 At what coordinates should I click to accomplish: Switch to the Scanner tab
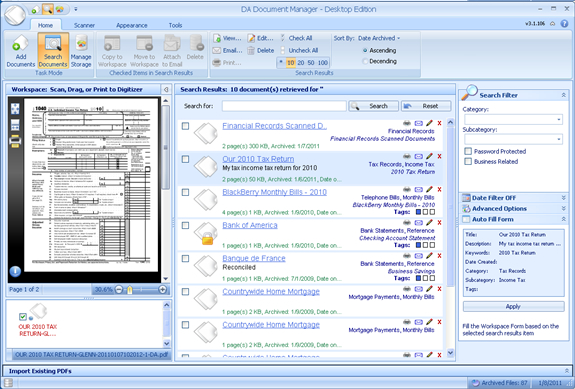pos(84,25)
